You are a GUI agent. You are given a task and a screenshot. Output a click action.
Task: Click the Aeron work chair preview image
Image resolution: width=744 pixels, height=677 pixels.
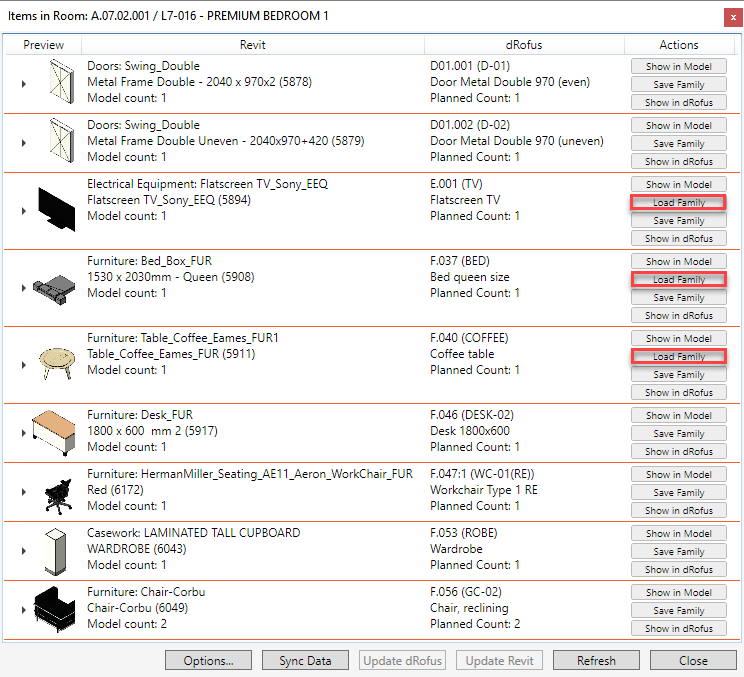pyautogui.click(x=55, y=492)
